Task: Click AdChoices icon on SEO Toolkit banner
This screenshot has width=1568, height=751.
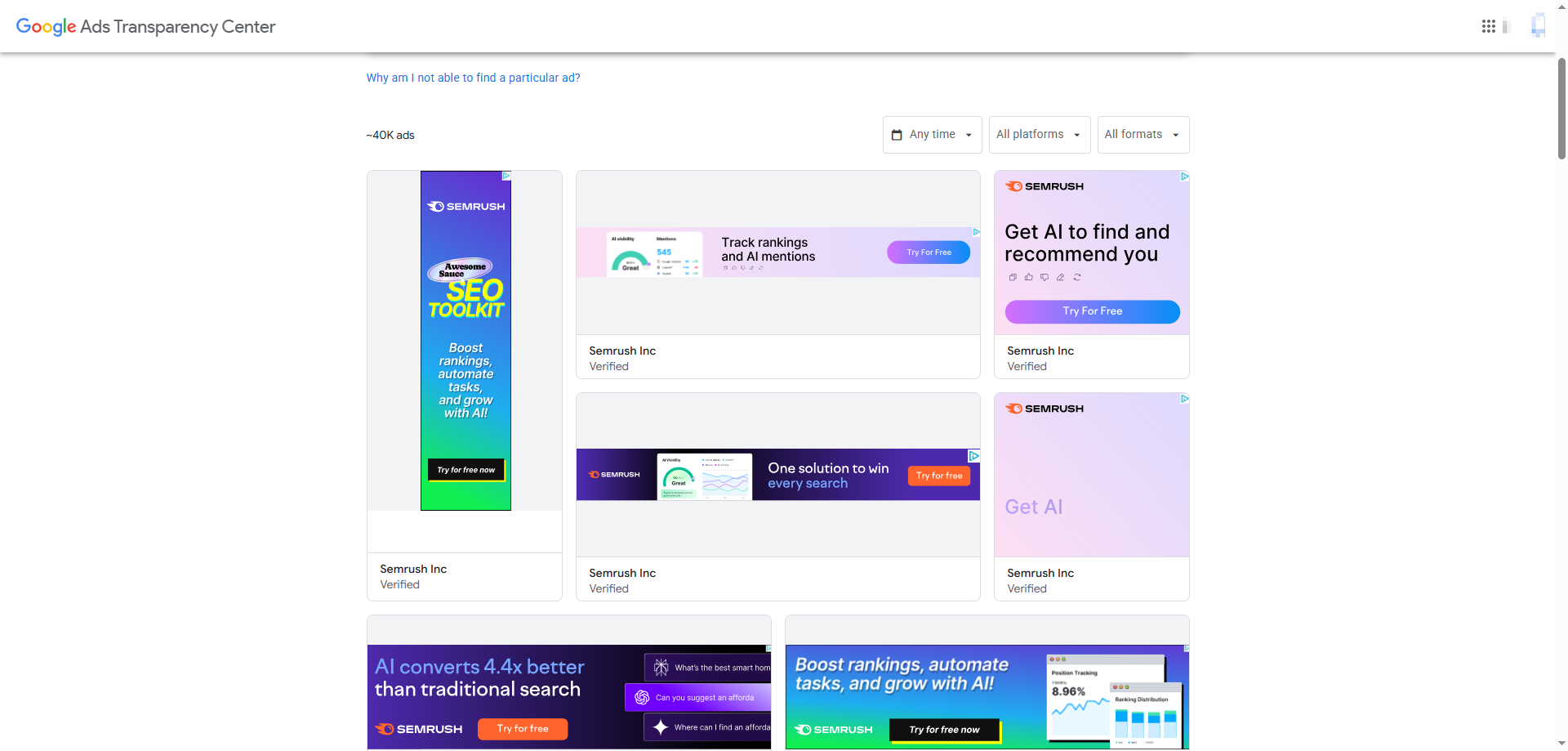Action: point(506,176)
